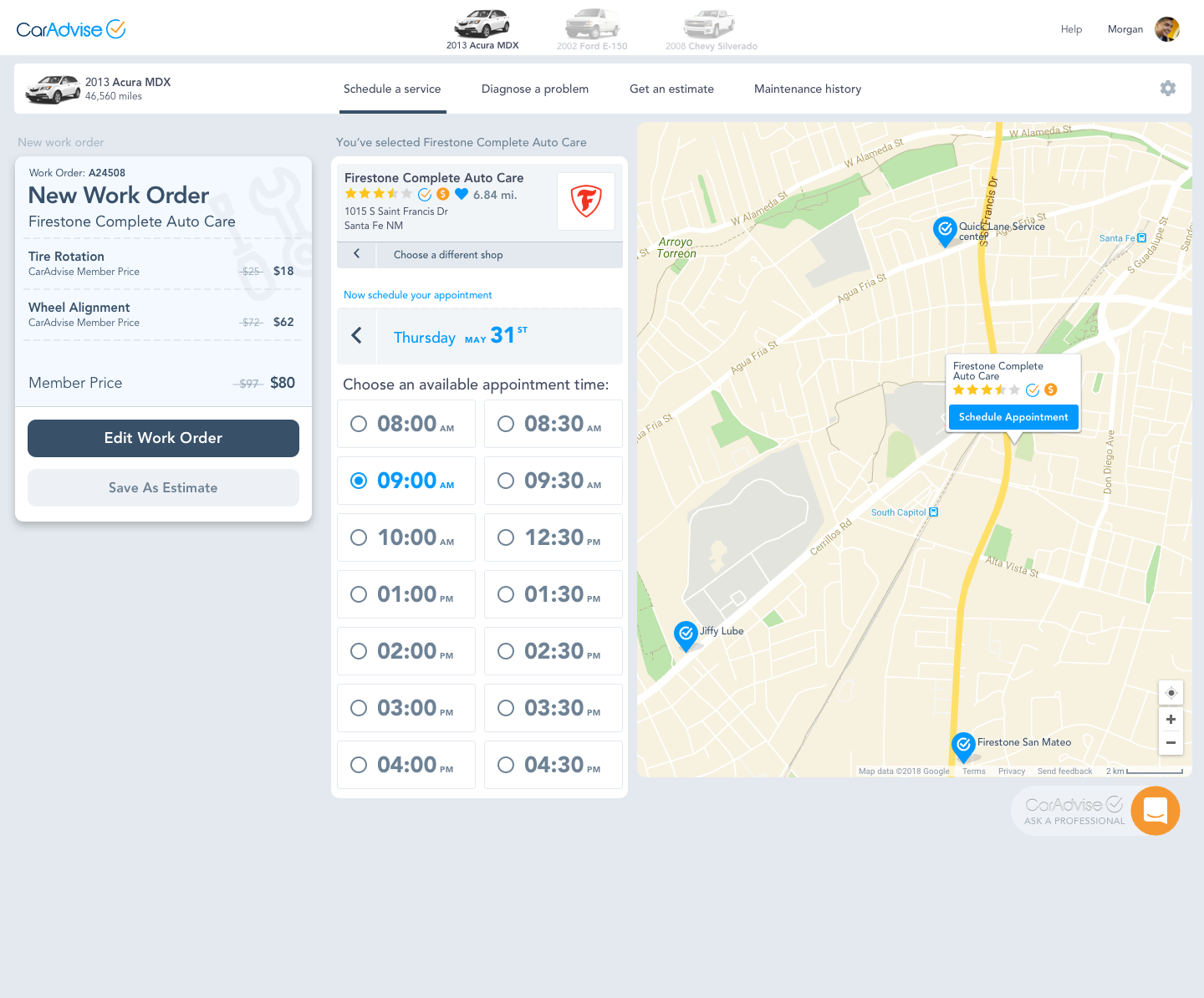Image resolution: width=1204 pixels, height=998 pixels.
Task: Click the orange dollar icon in shop card
Action: (443, 194)
